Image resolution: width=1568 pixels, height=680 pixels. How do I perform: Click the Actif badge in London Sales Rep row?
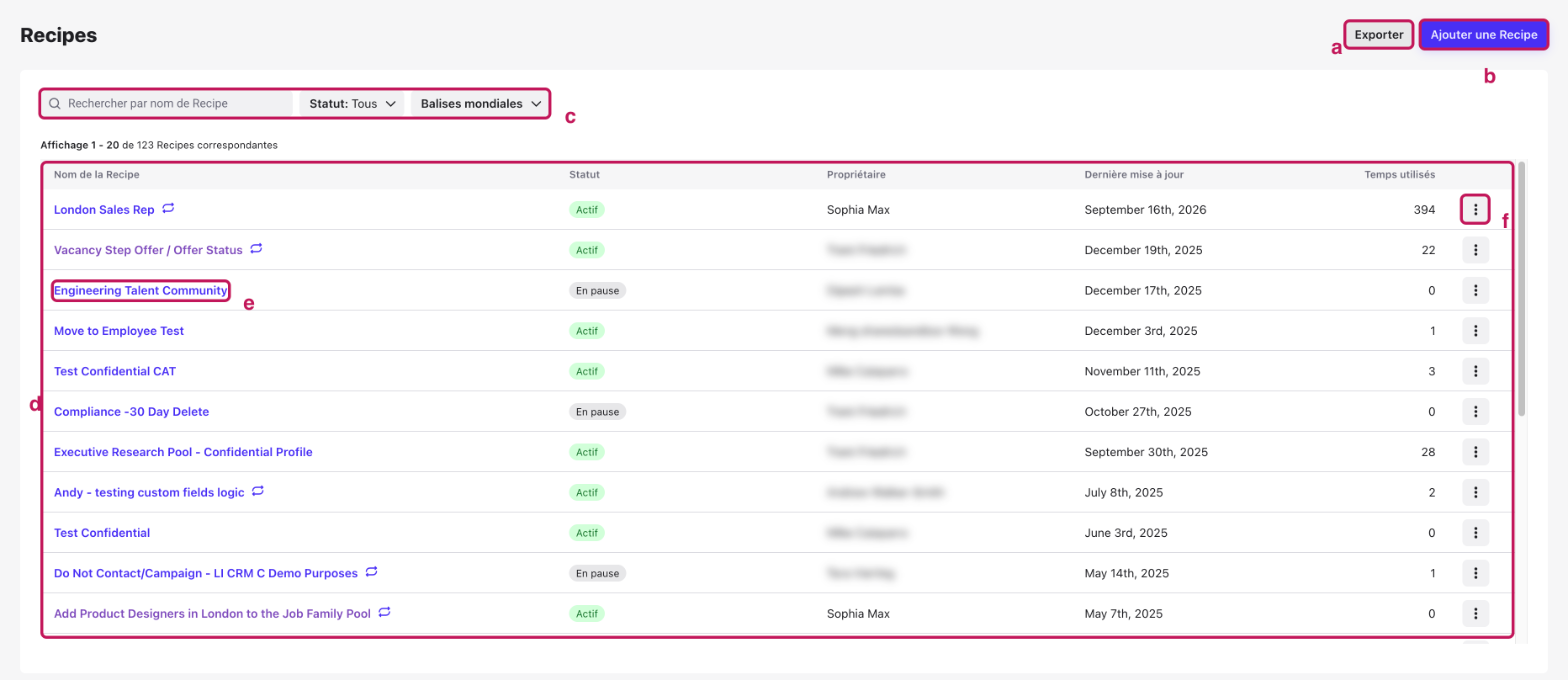pyautogui.click(x=587, y=210)
